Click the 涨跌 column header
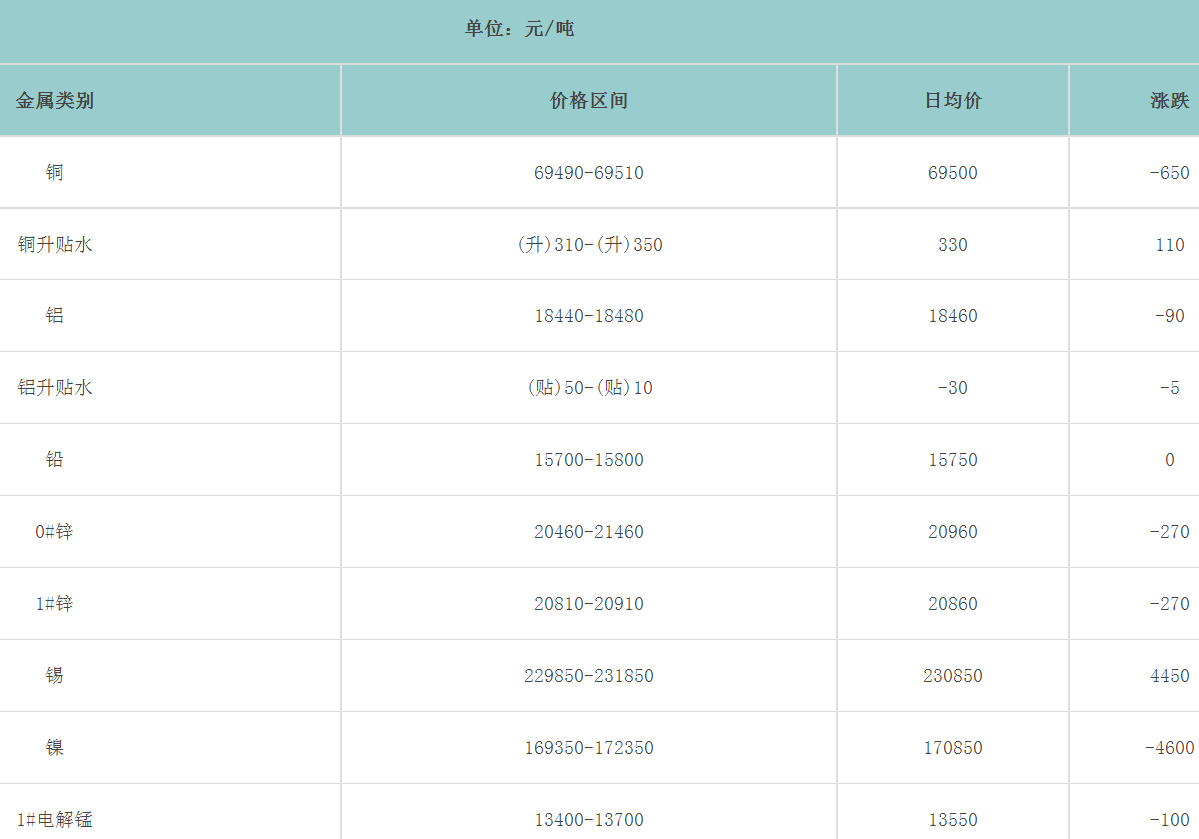 1169,100
